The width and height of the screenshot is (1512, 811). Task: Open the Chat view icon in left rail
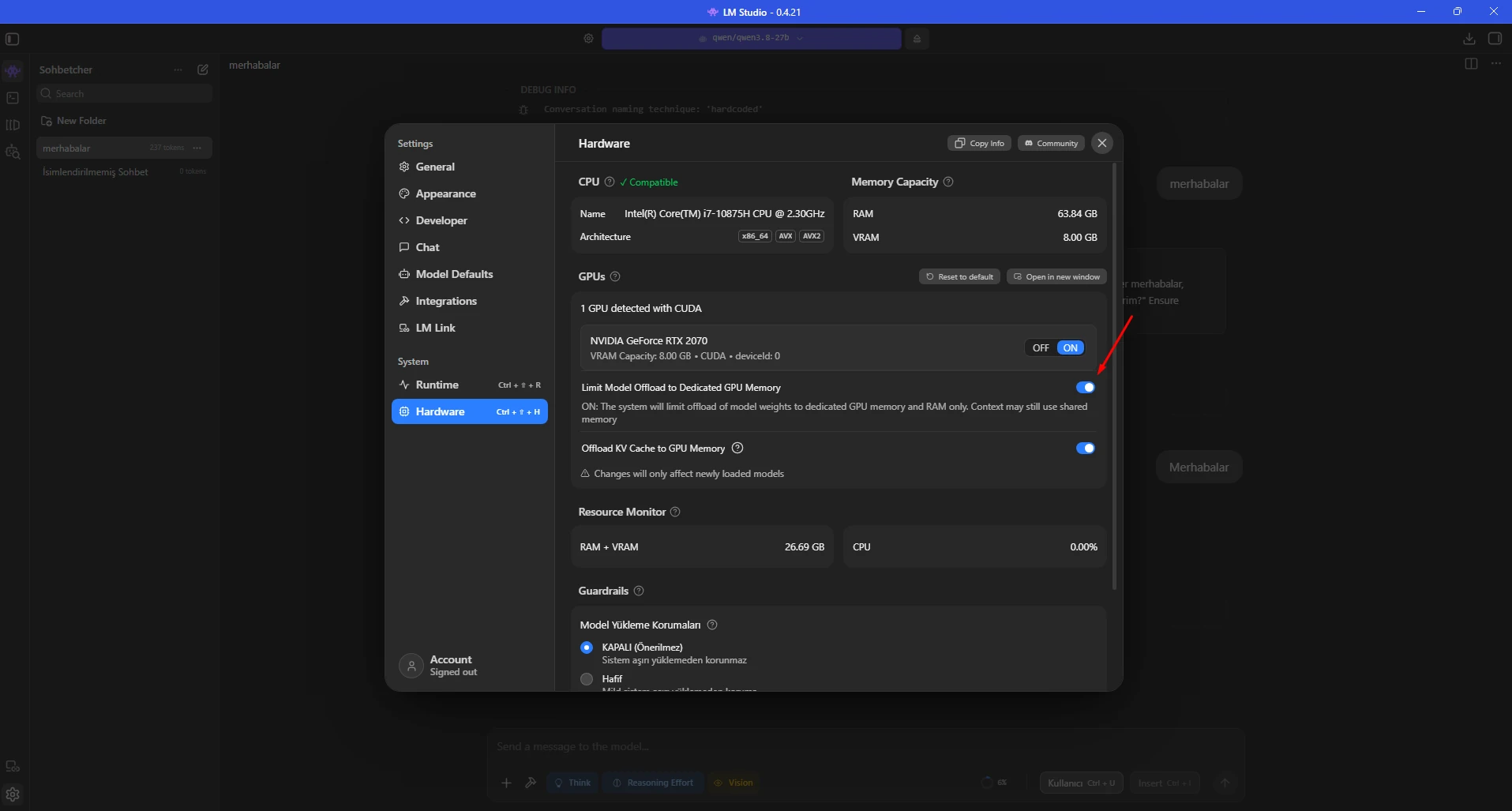tap(13, 71)
